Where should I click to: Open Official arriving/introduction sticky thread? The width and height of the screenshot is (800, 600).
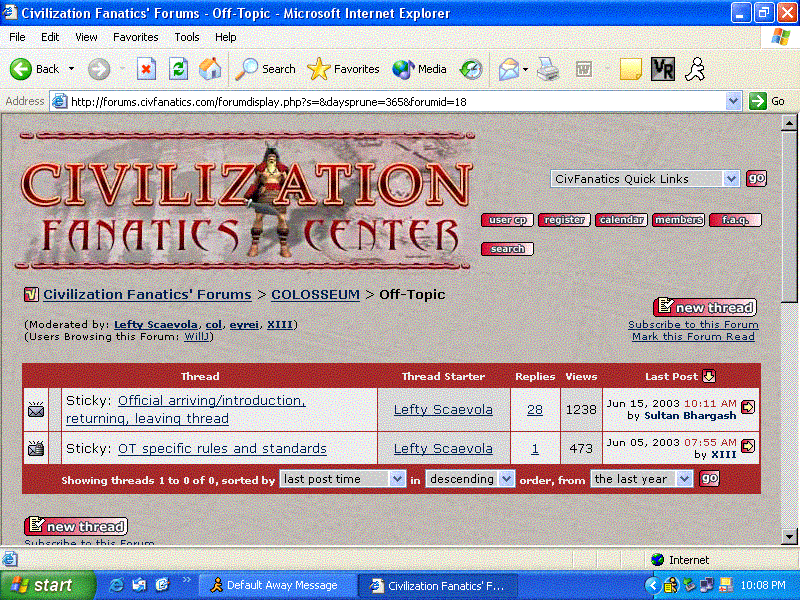pyautogui.click(x=185, y=410)
